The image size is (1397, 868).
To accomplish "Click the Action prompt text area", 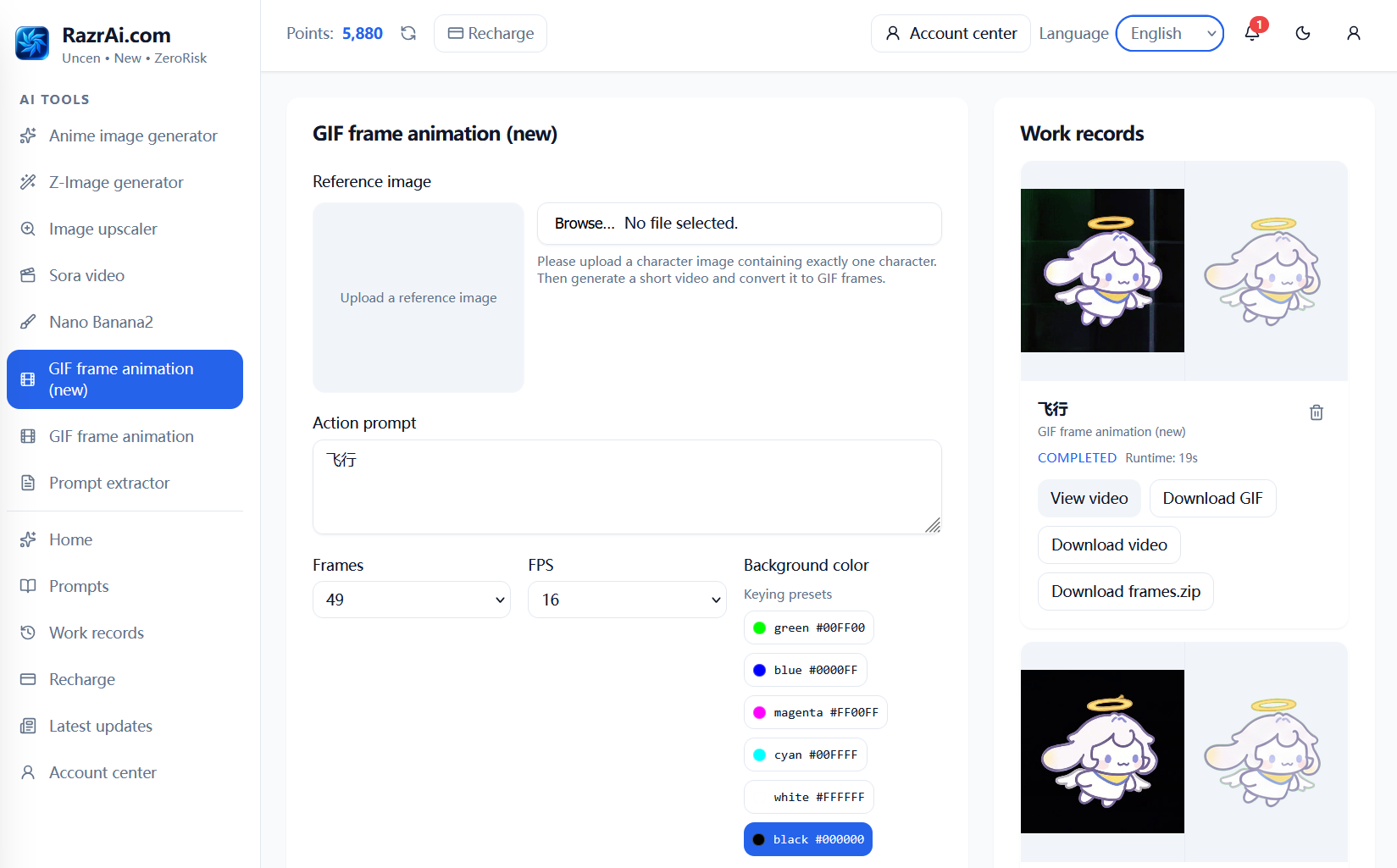I will tap(626, 487).
